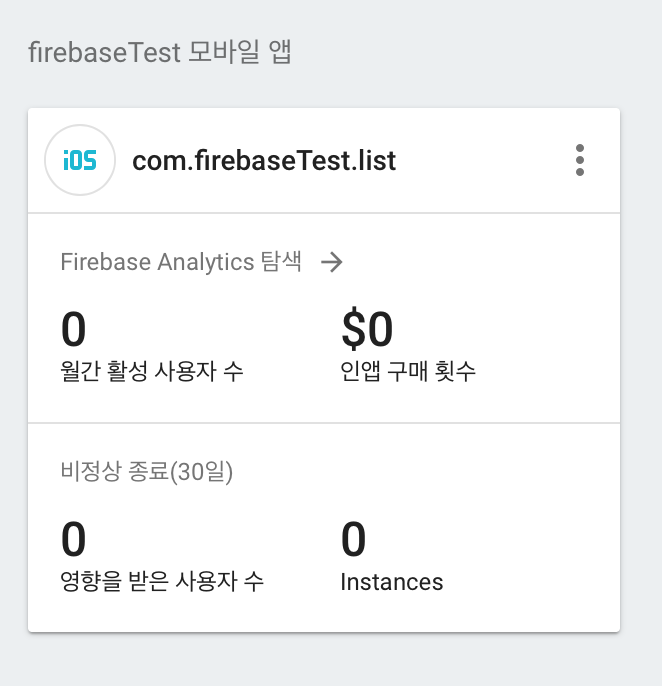
Task: Click the 영향을 받은 사용자 수 label
Action: [x=162, y=581]
